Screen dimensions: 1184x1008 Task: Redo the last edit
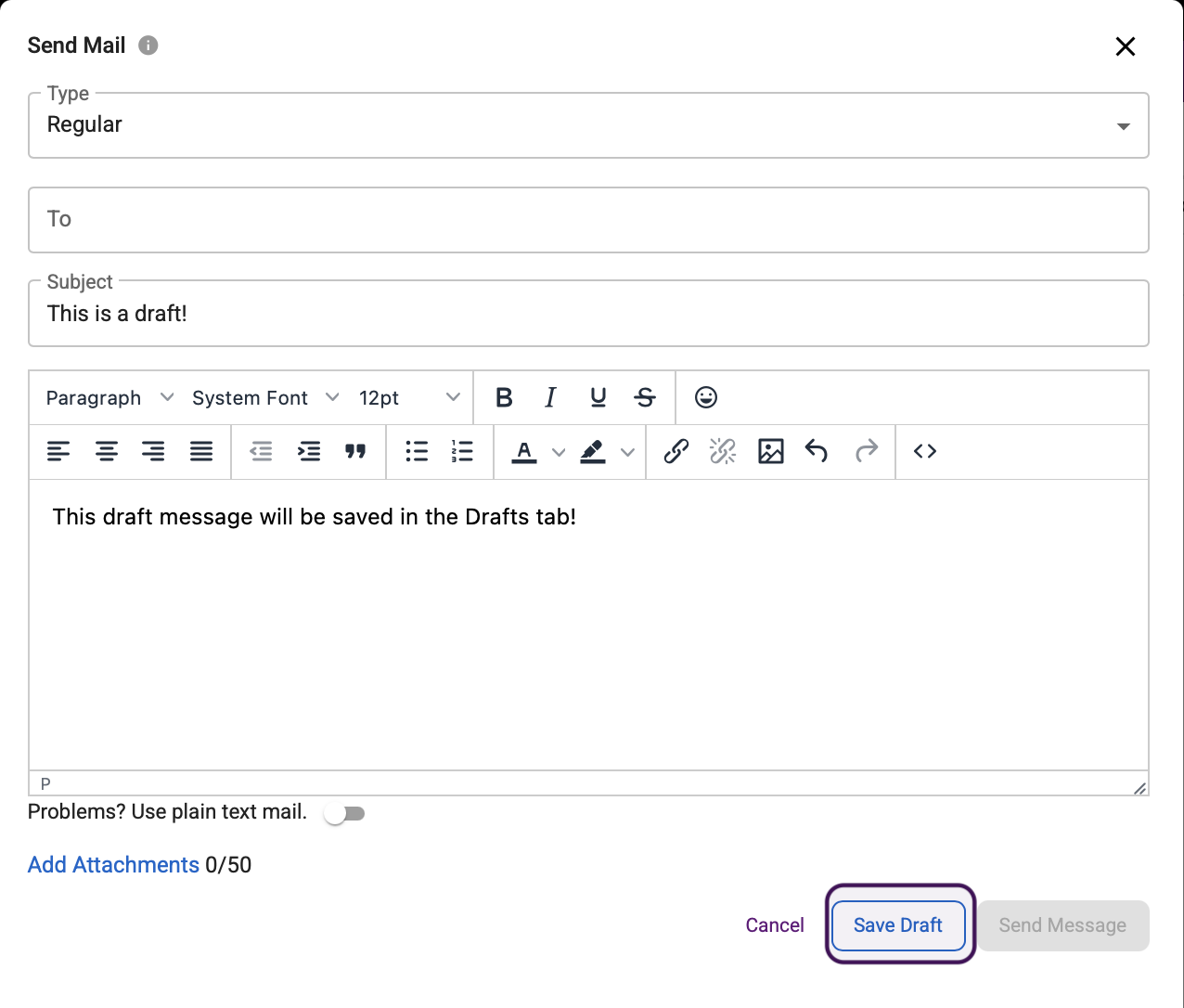(867, 452)
